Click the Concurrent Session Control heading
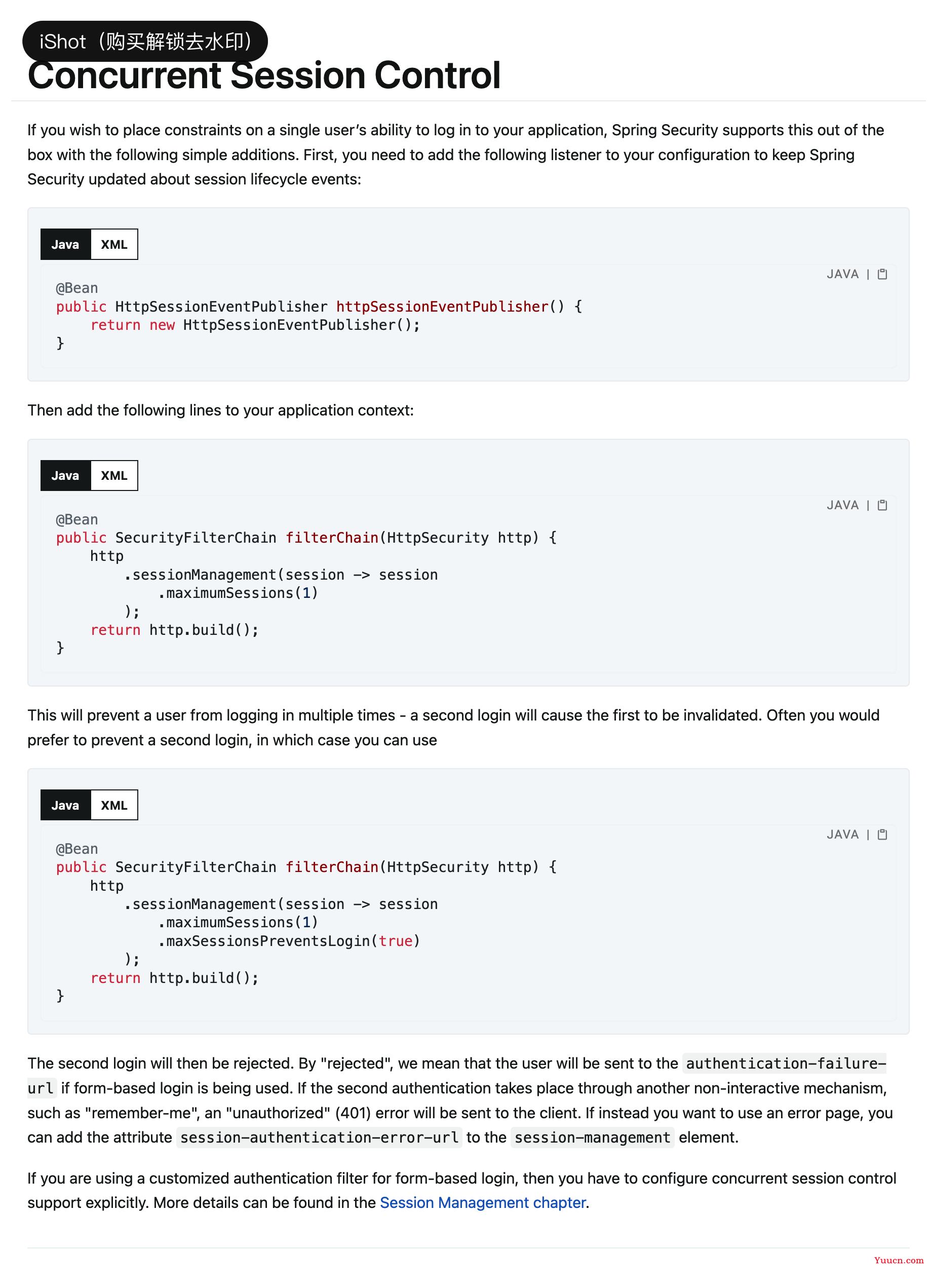 click(264, 75)
